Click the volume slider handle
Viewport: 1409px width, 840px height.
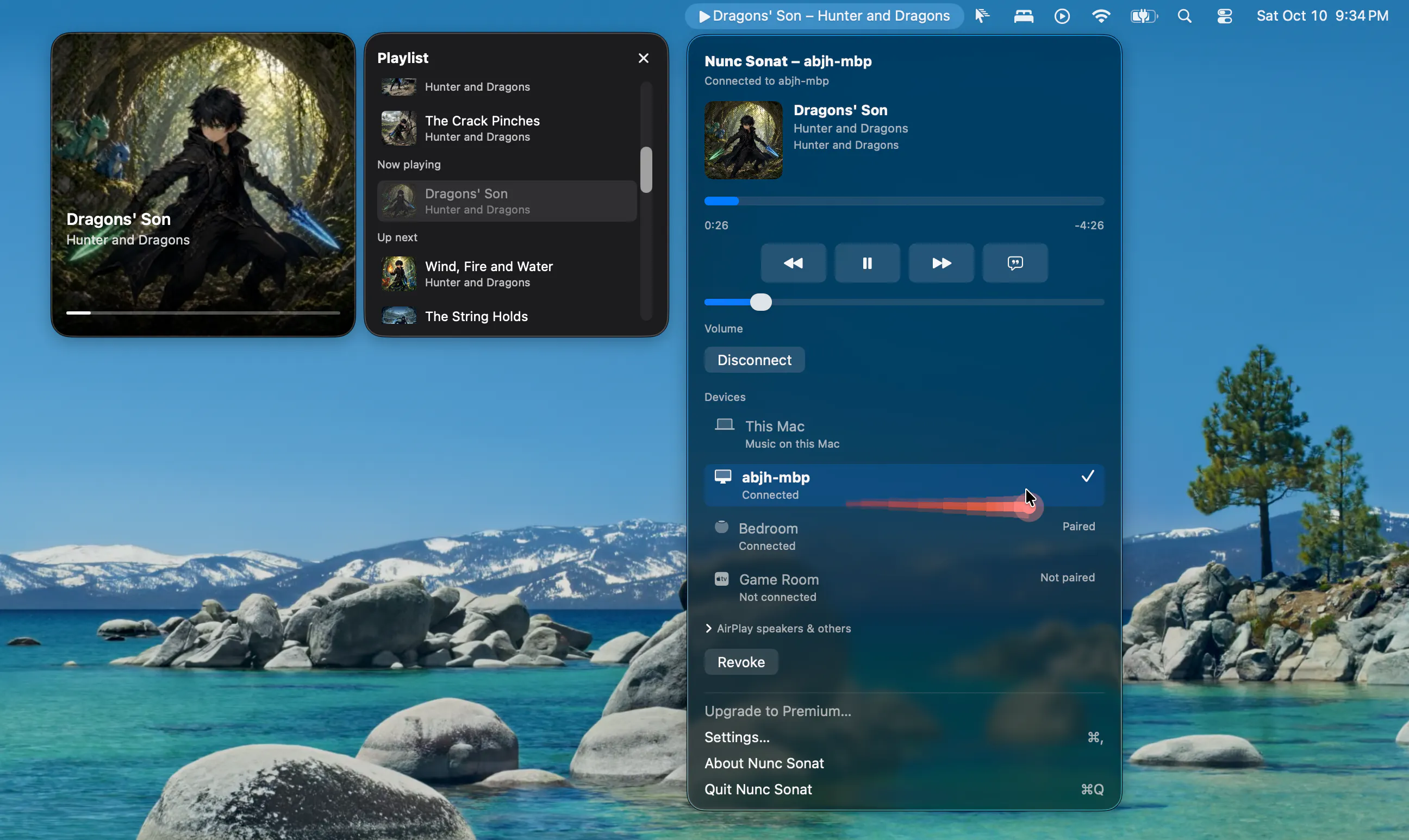[x=760, y=302]
